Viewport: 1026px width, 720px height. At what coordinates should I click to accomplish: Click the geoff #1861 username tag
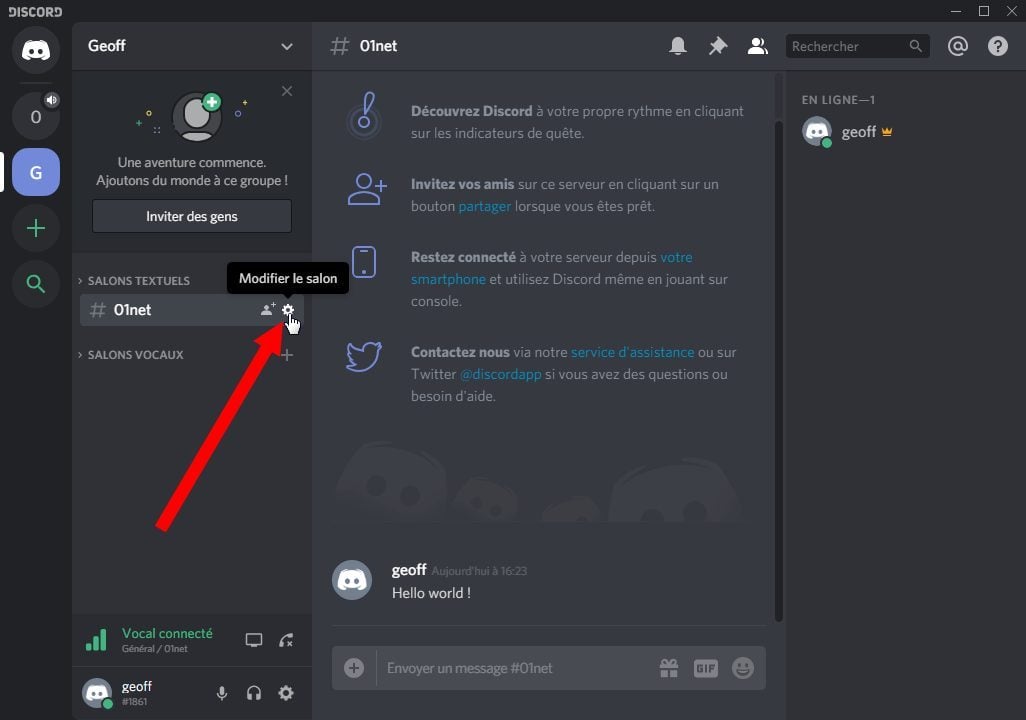(x=137, y=693)
